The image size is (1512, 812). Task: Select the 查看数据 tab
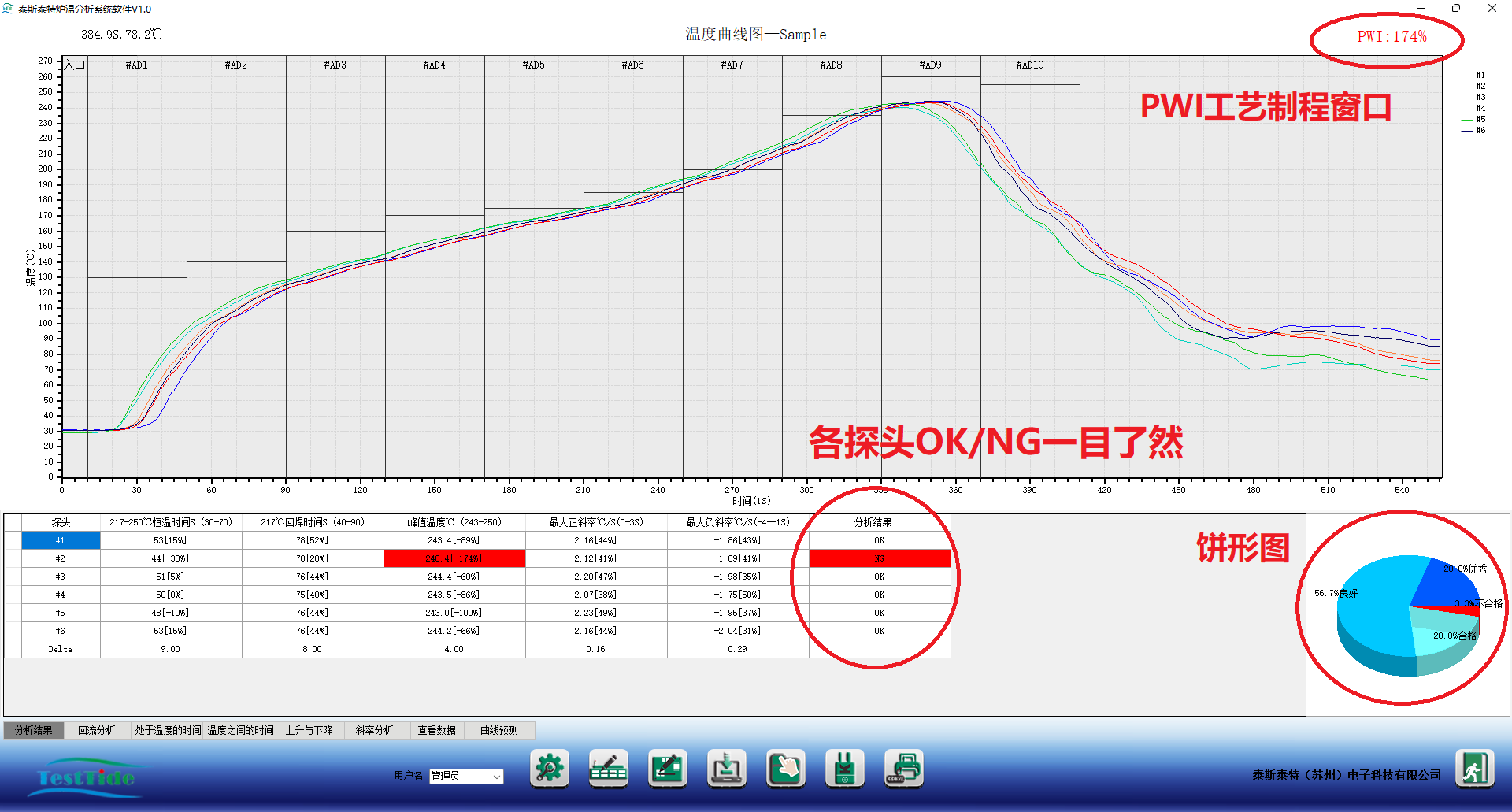point(436,730)
